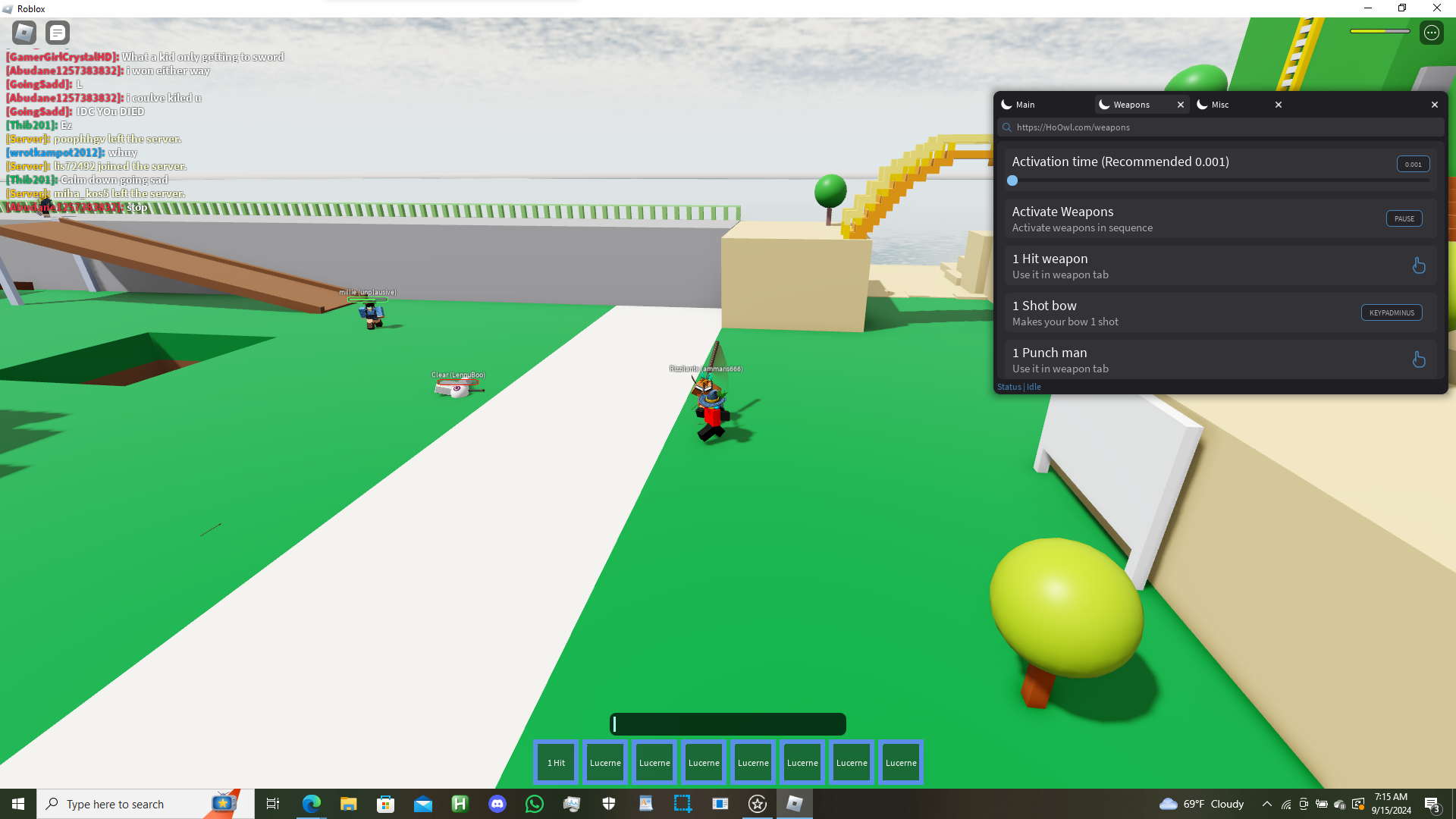Viewport: 1456px width, 819px height.
Task: Click the Windows taskbar search box
Action: coord(146,804)
